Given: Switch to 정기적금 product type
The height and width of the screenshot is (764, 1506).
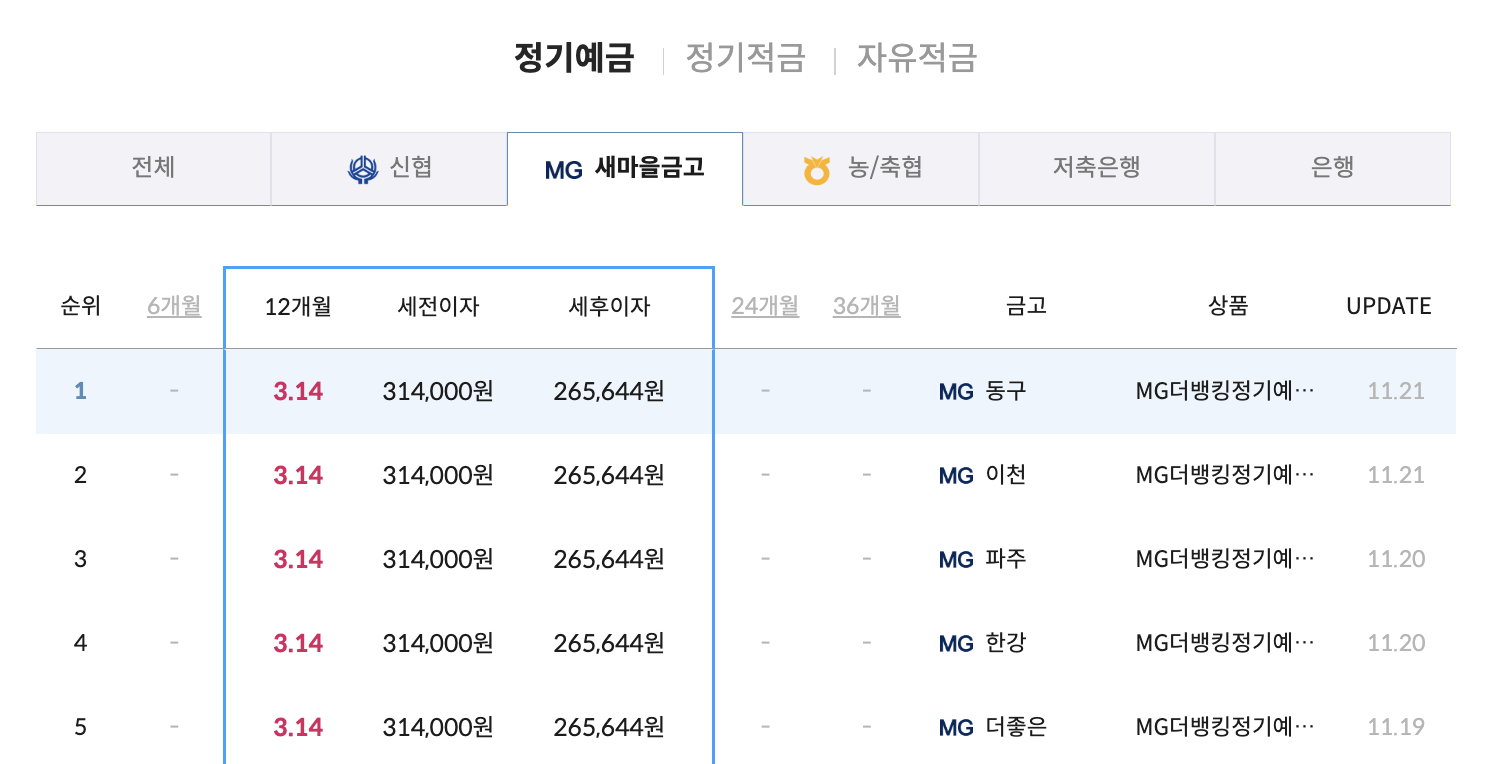Looking at the screenshot, I should [x=745, y=57].
